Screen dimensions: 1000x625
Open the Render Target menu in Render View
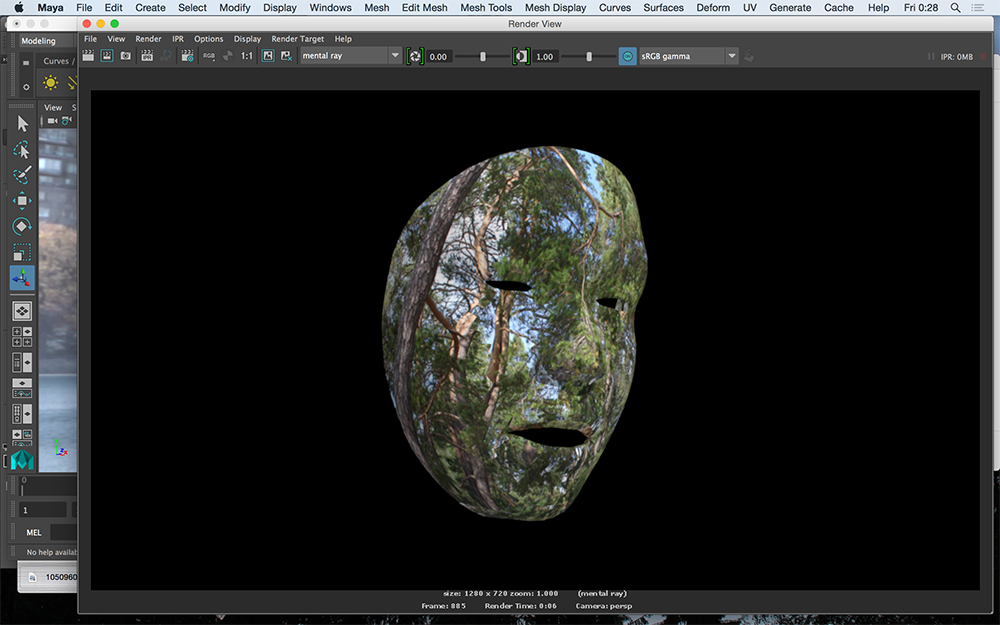[x=297, y=39]
